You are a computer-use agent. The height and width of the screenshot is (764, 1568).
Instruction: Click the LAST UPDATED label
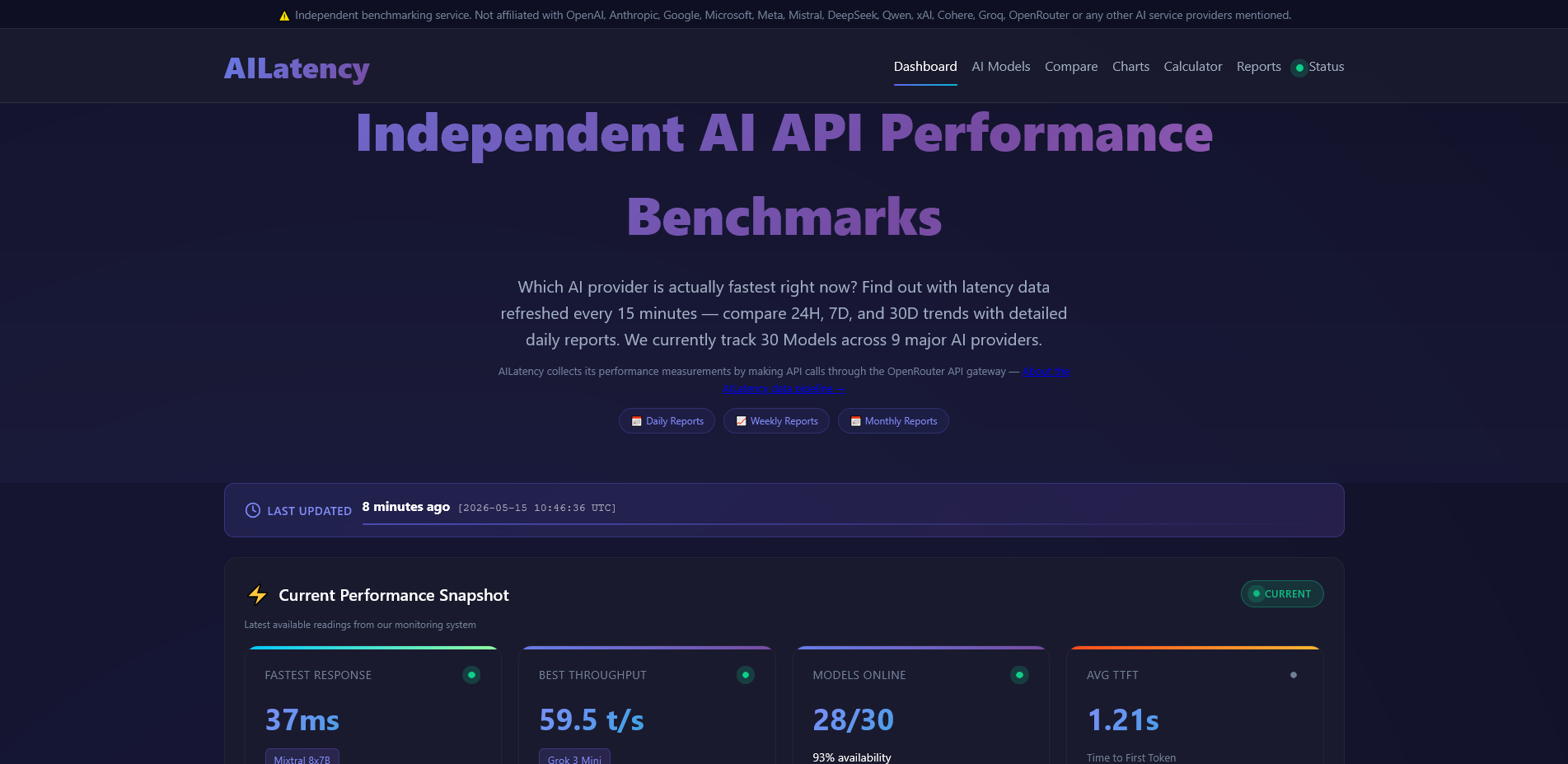click(310, 511)
